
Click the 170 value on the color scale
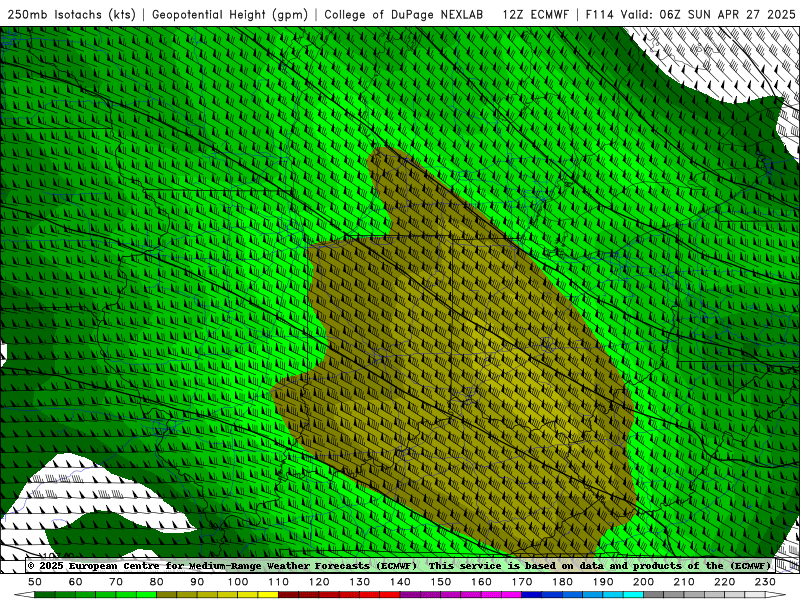(521, 582)
